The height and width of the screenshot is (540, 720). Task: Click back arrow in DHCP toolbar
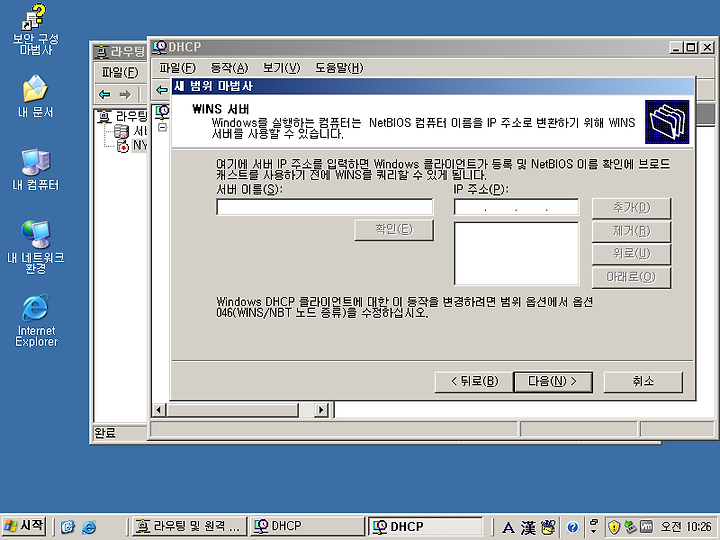tap(161, 90)
